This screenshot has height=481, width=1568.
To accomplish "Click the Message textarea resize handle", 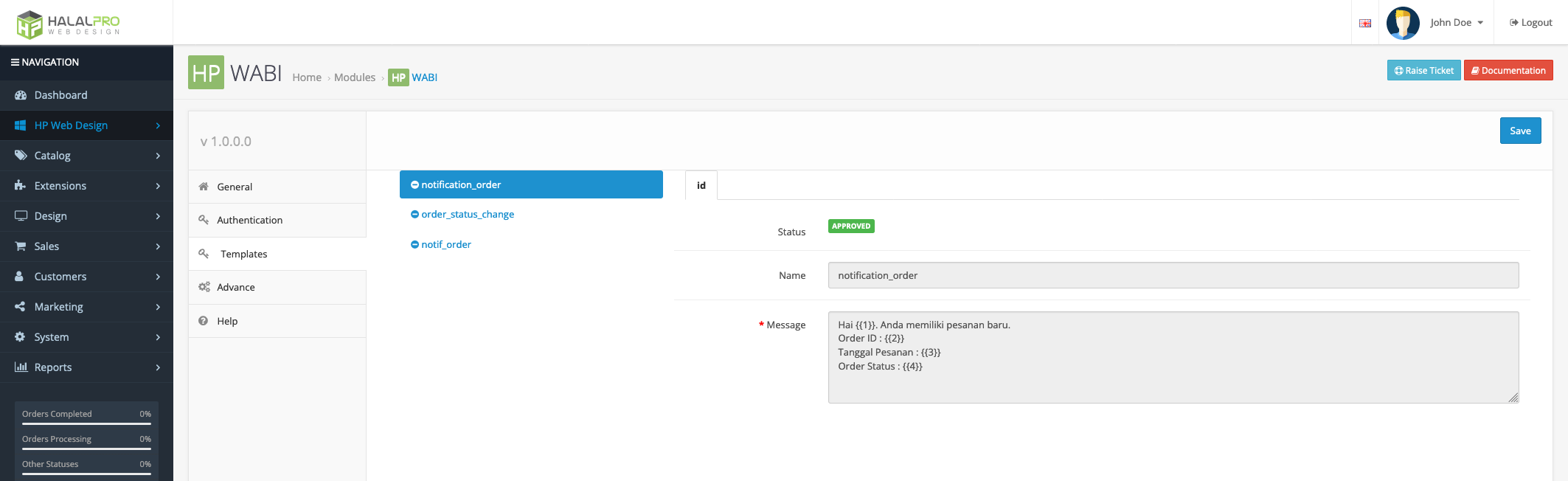I will (x=1513, y=398).
